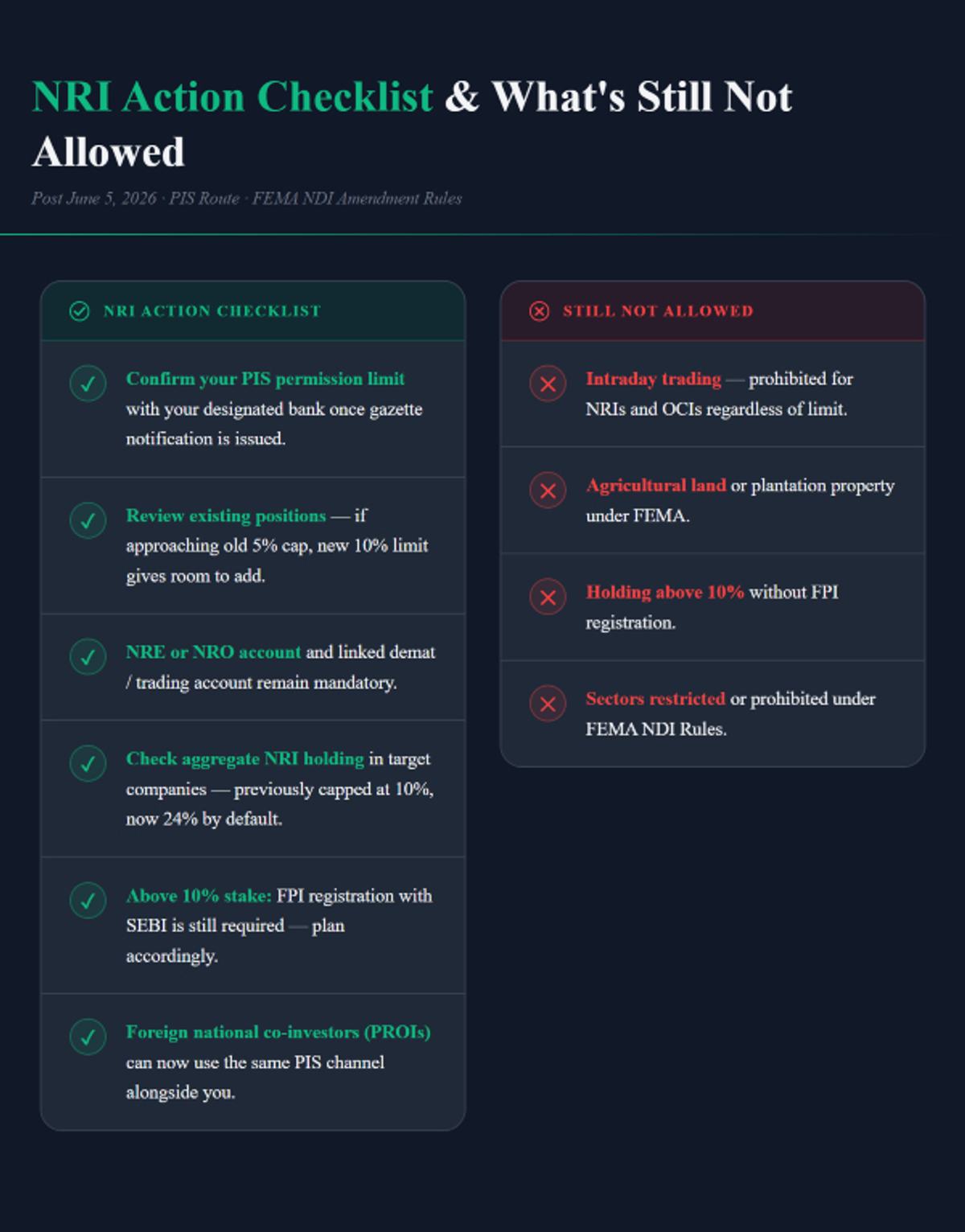The width and height of the screenshot is (965, 1232).
Task: Click the circled X in Still Not Allowed header
Action: pyautogui.click(x=540, y=311)
